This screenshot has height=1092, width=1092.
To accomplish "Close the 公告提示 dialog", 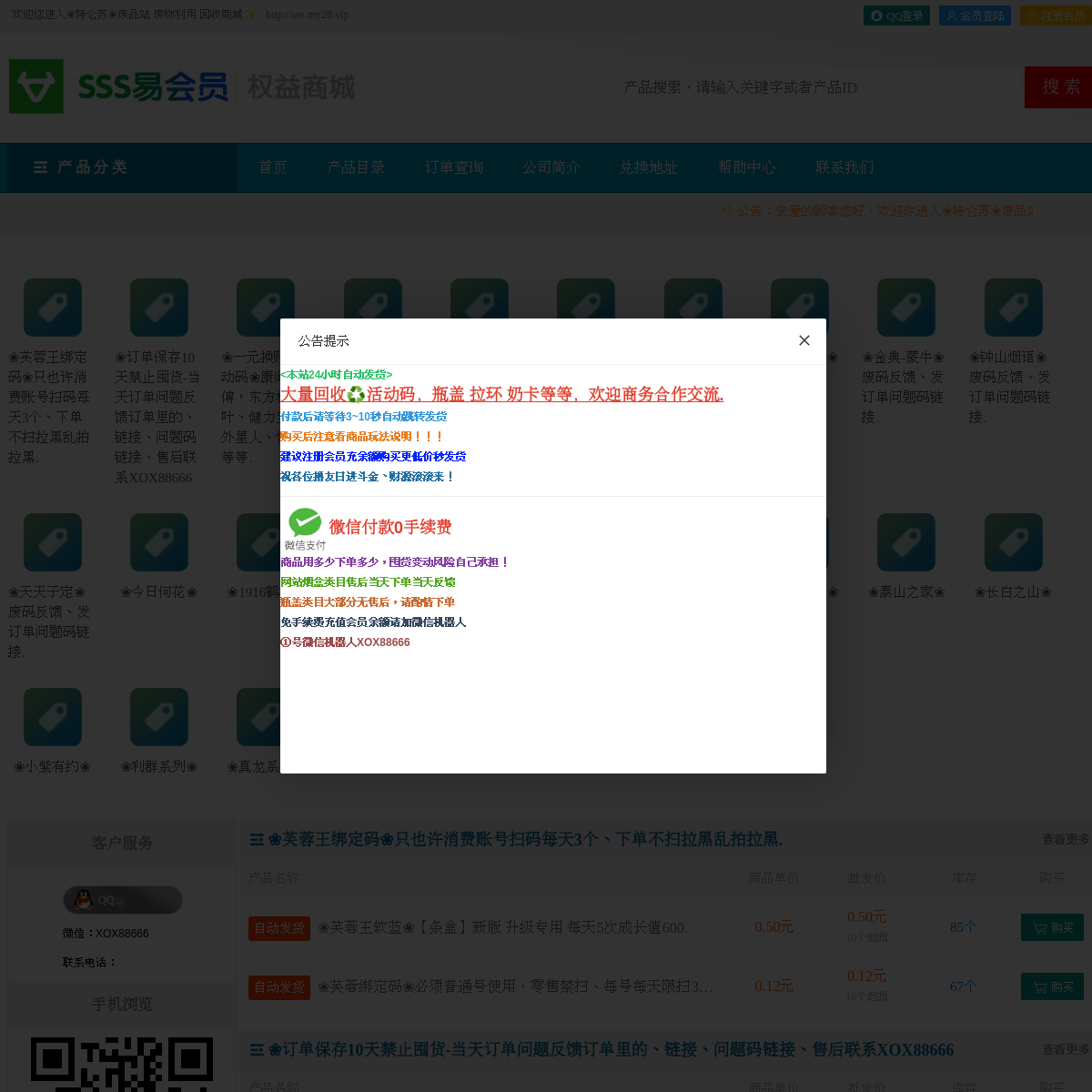I will (804, 340).
